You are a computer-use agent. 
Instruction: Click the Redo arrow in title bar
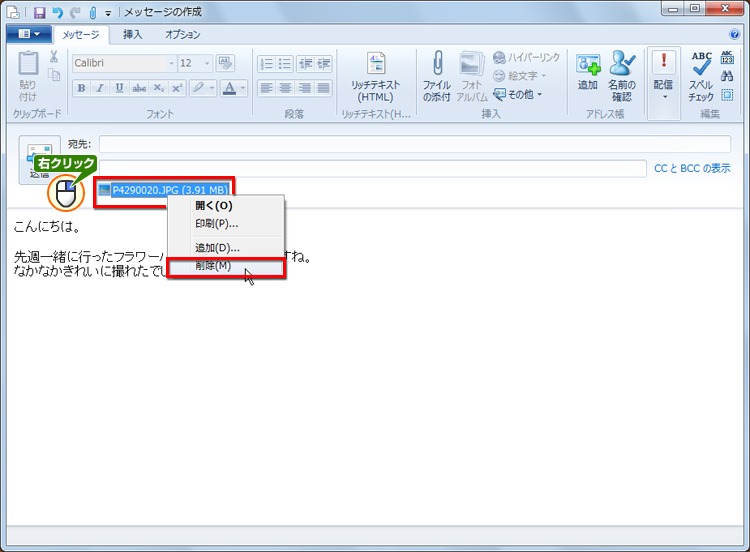click(75, 11)
